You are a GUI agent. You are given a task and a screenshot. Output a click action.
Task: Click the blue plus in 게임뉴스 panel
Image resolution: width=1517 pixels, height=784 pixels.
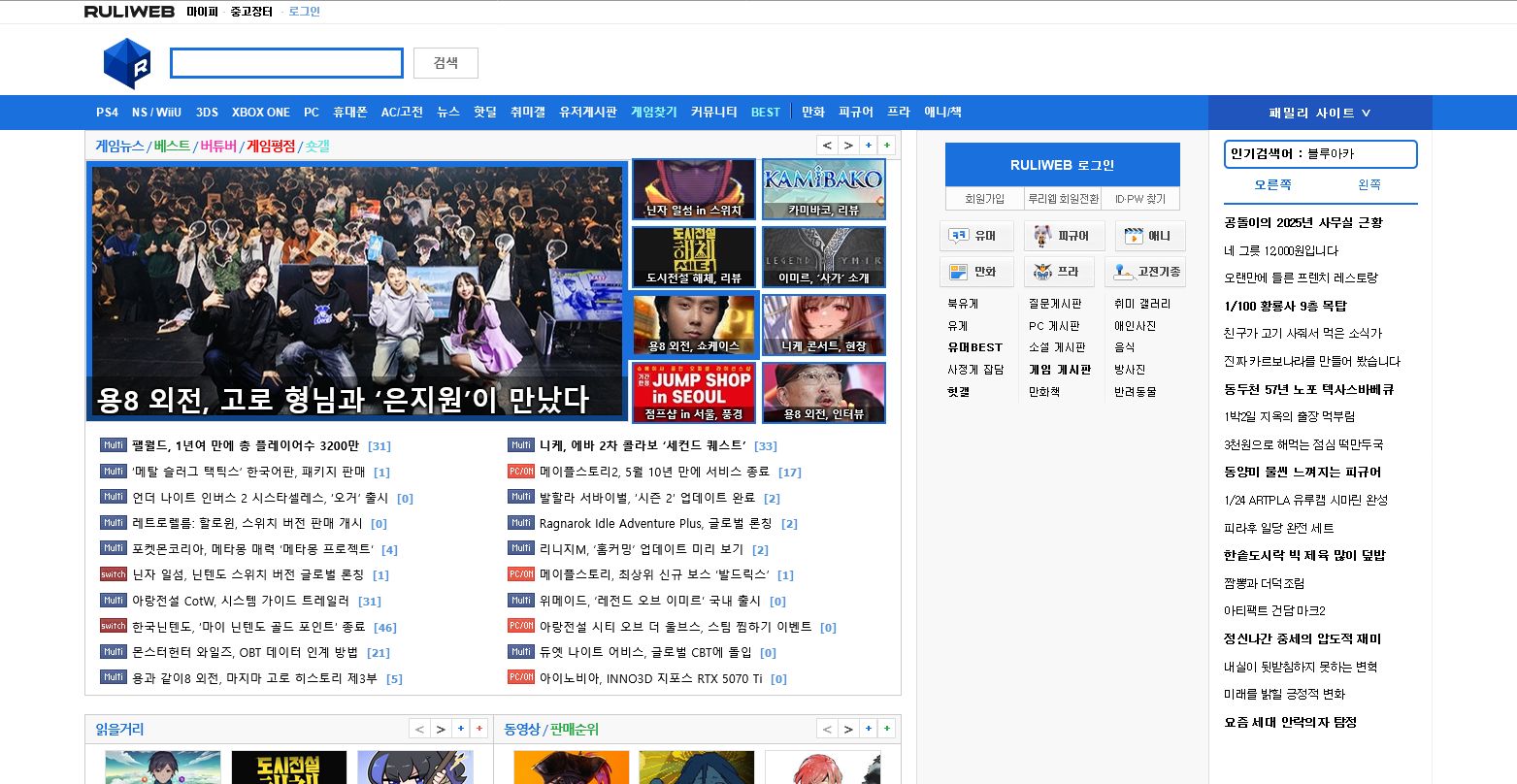tap(869, 146)
